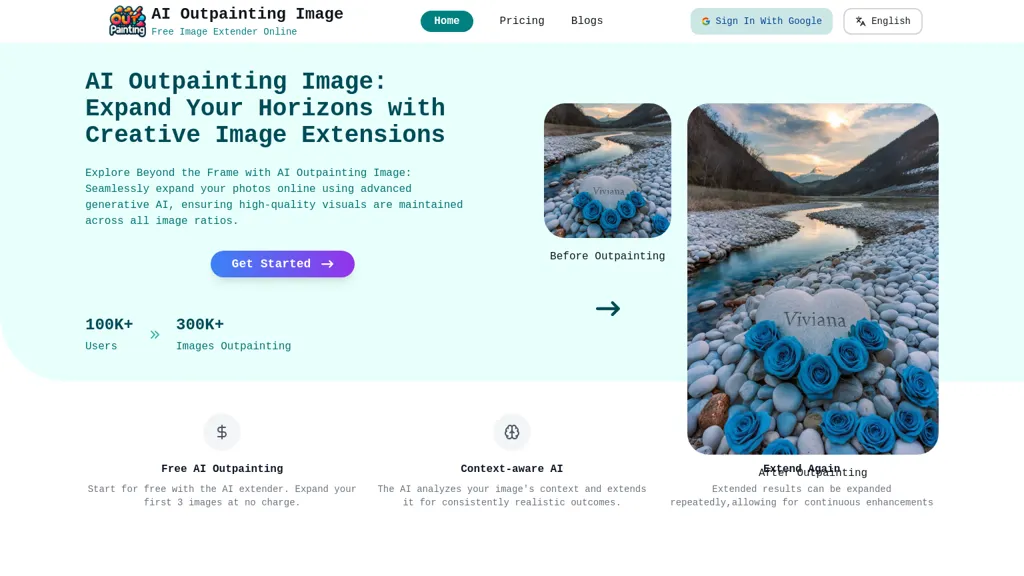Click the double chevron between user stats

pos(155,335)
